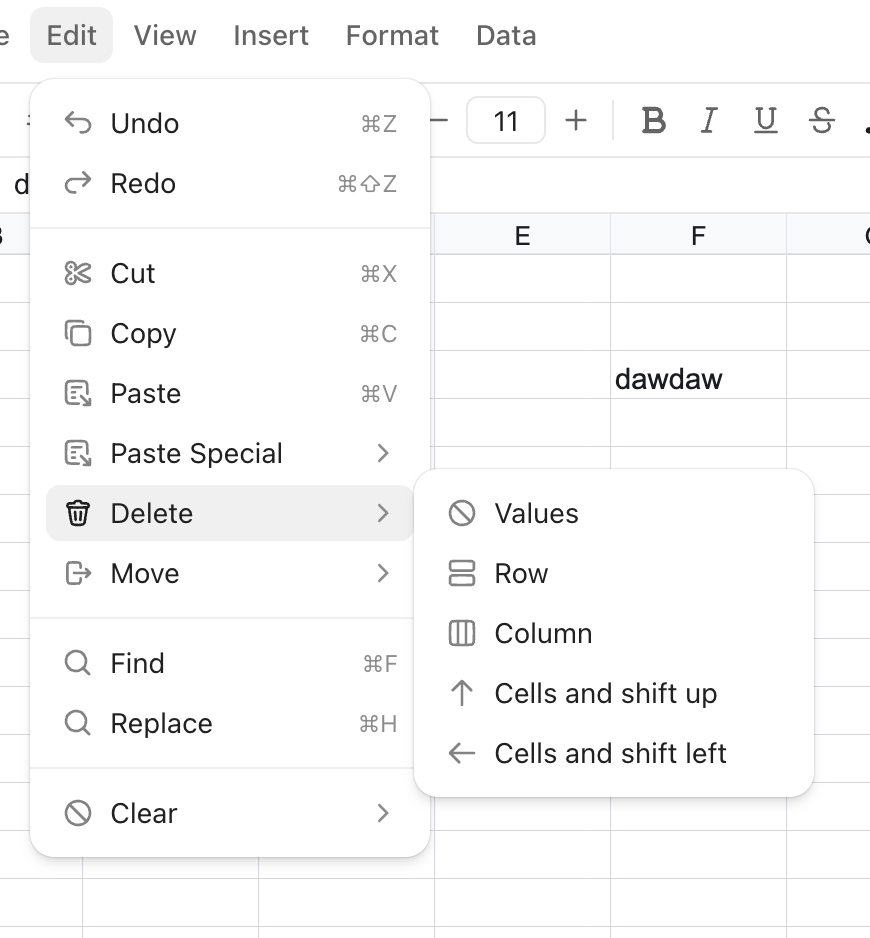Screen dimensions: 870x938
Task: Select Cut with scissors icon
Action: pos(230,274)
